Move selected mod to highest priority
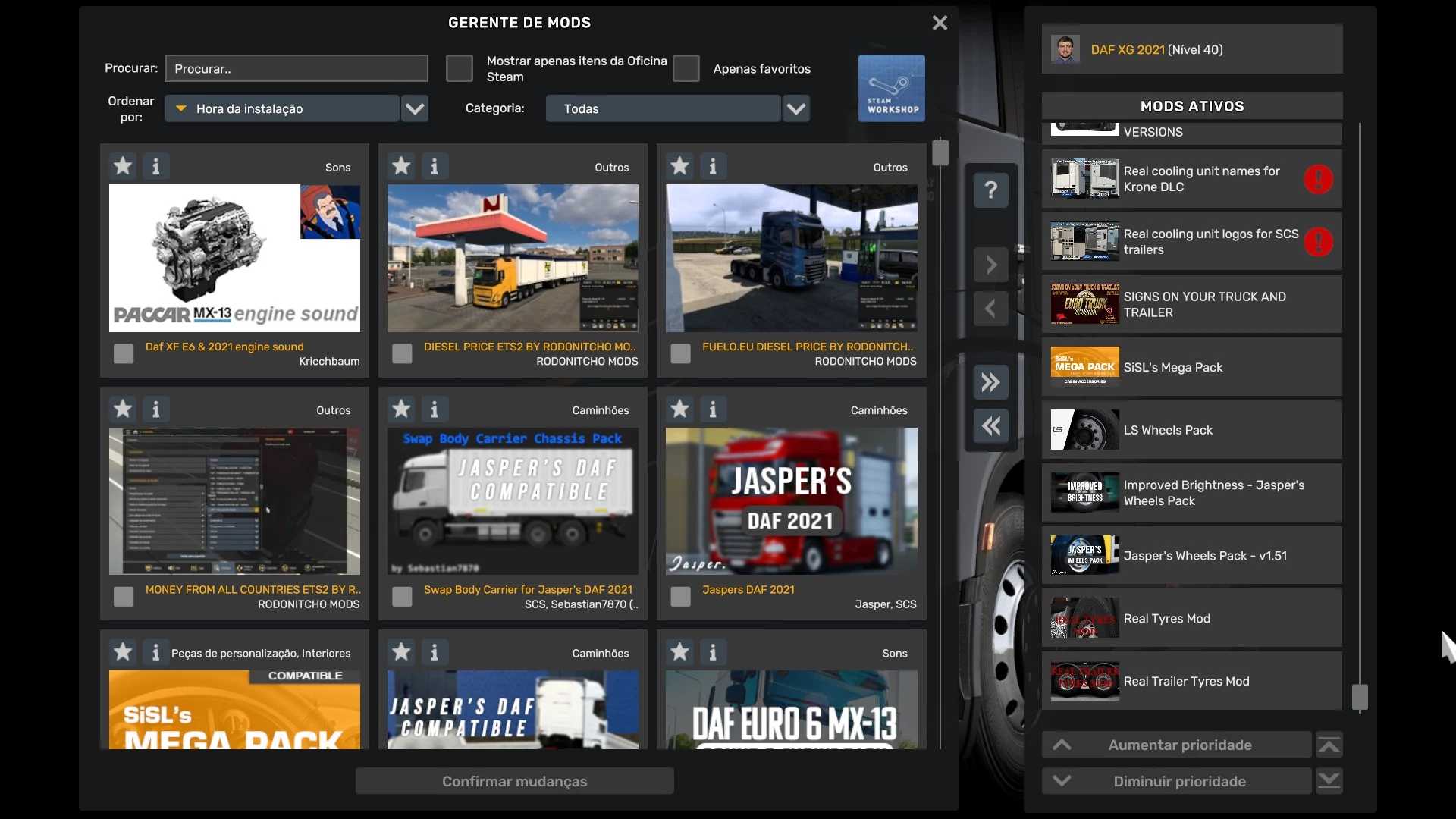This screenshot has height=819, width=1456. coord(1329,745)
